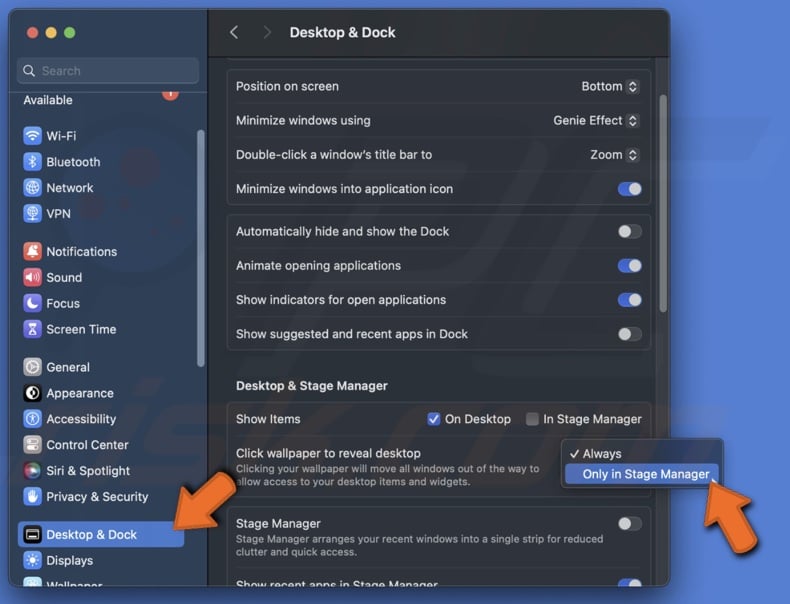Click the Desktop & Dock window title
Screen dimensions: 790x604
pyautogui.click(x=343, y=33)
